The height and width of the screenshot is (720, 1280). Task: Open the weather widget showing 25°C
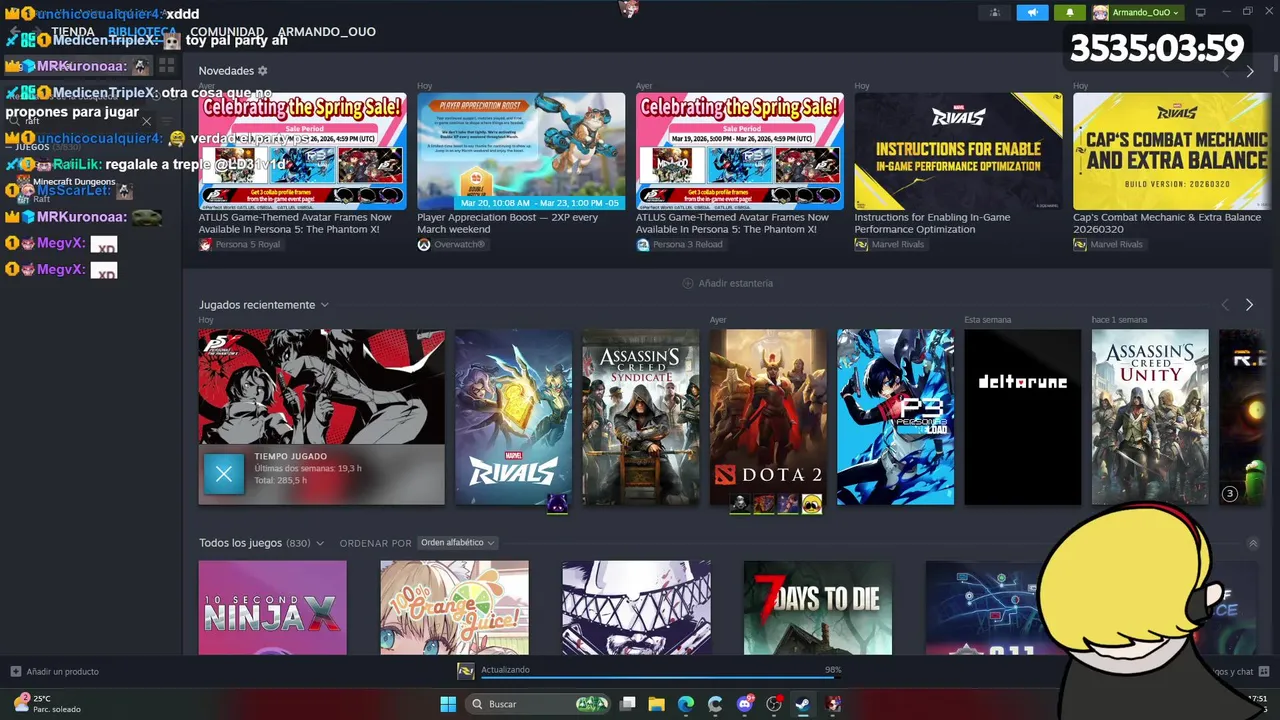[47, 703]
